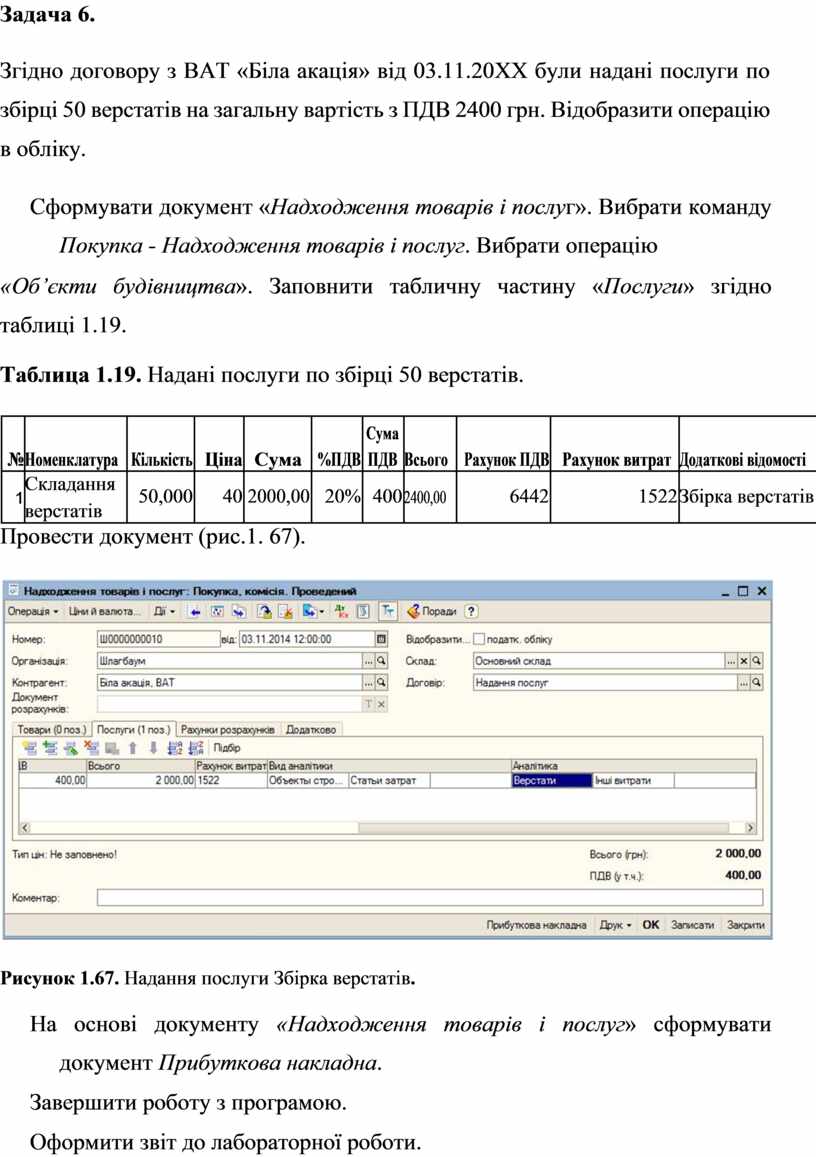Move the table row down with arrow icon
The height and width of the screenshot is (1157, 816).
153,748
